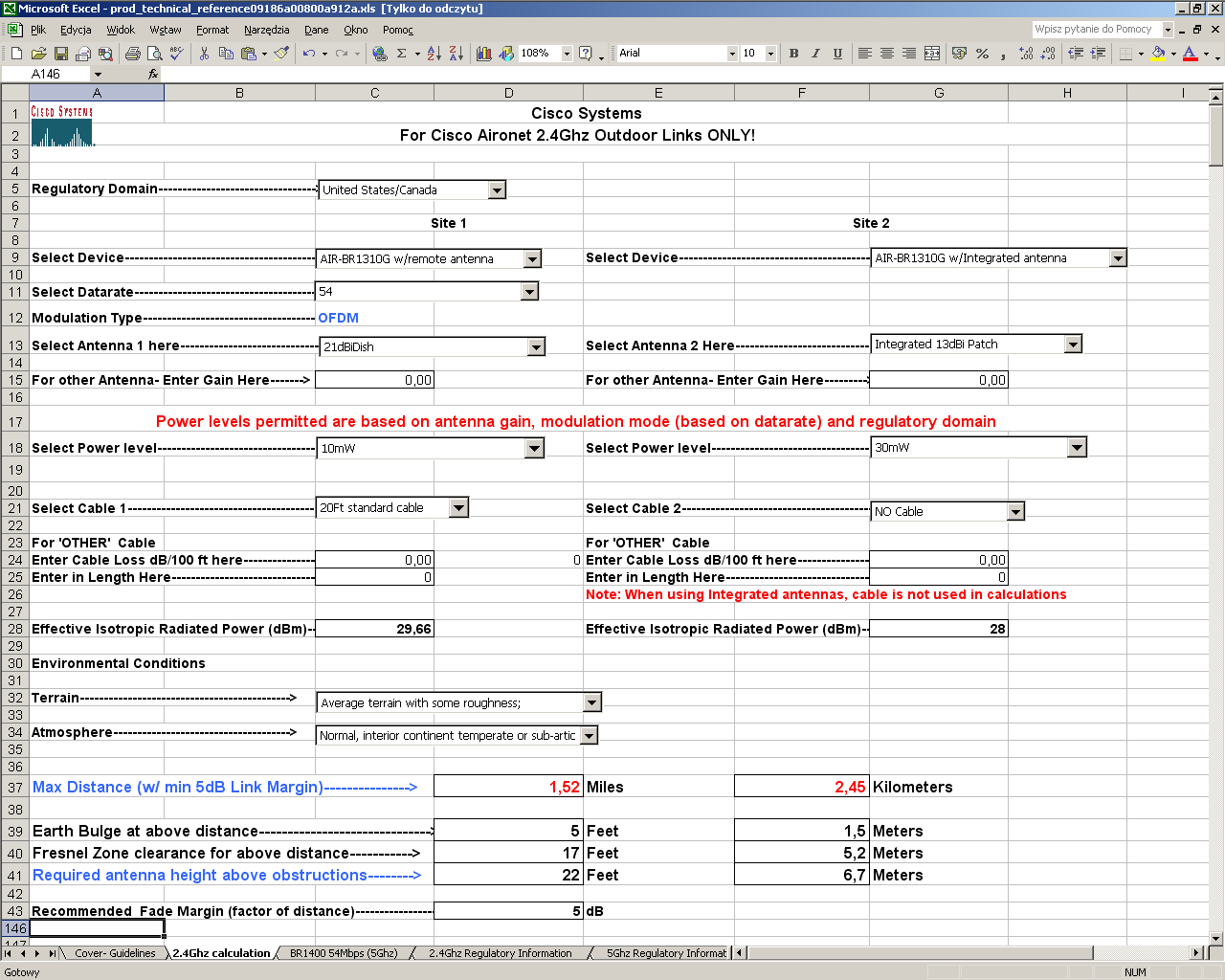1225x980 pixels.
Task: Apply italic formatting
Action: [x=815, y=54]
